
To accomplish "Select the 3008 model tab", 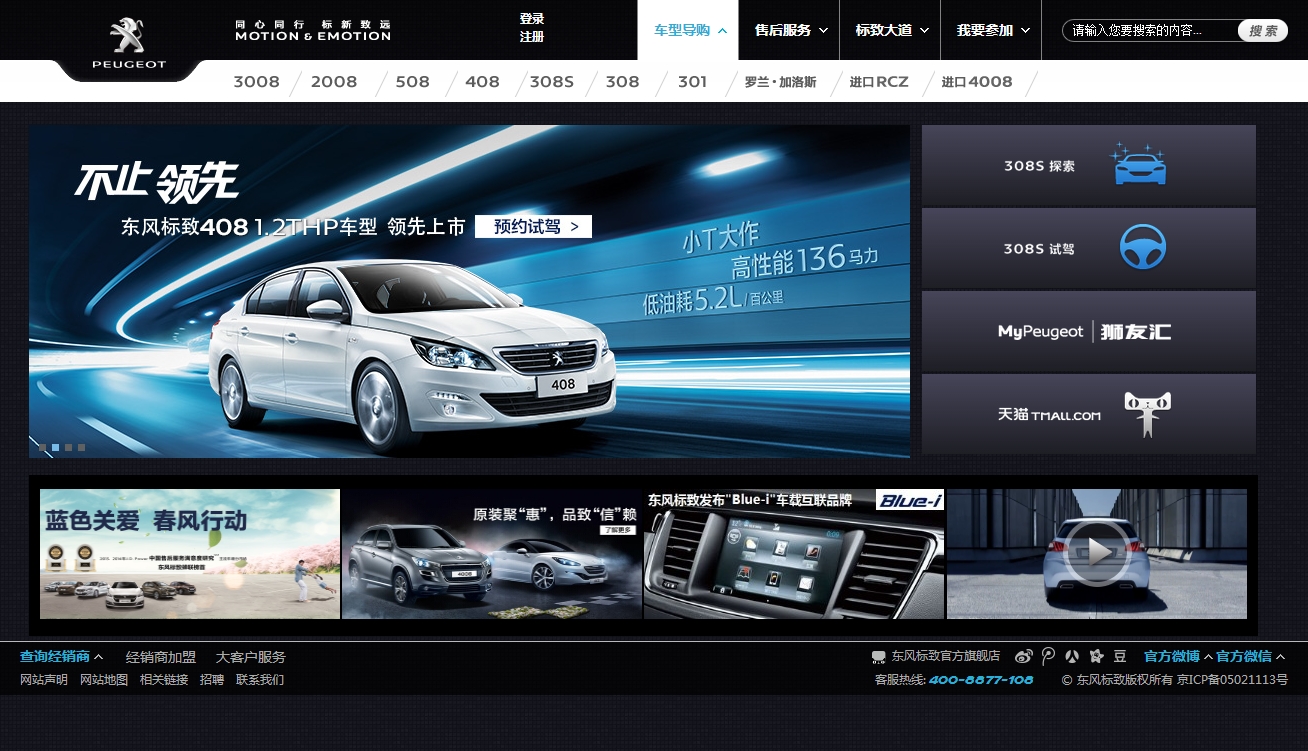I will (x=256, y=82).
